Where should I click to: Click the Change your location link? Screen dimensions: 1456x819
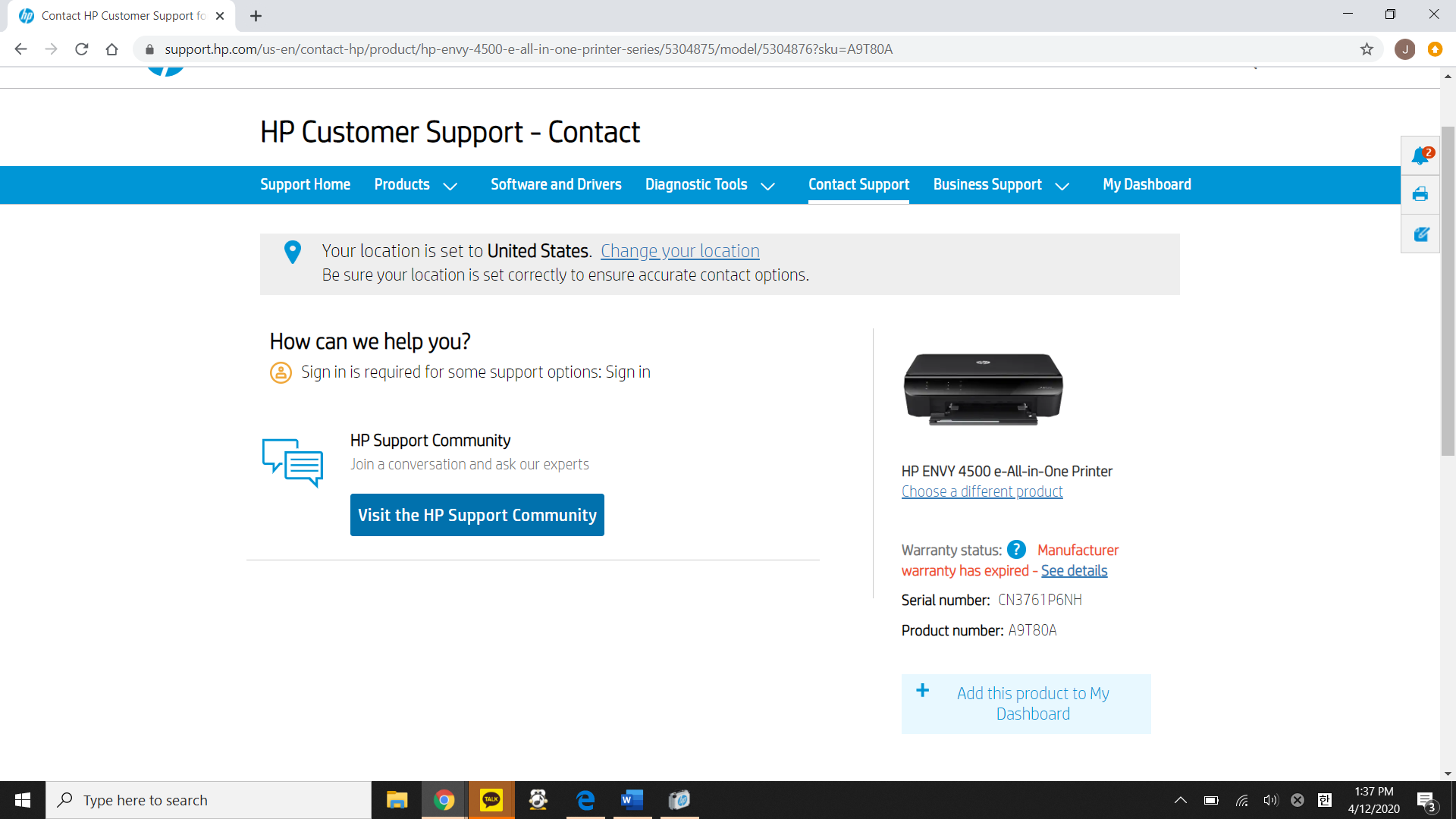679,251
